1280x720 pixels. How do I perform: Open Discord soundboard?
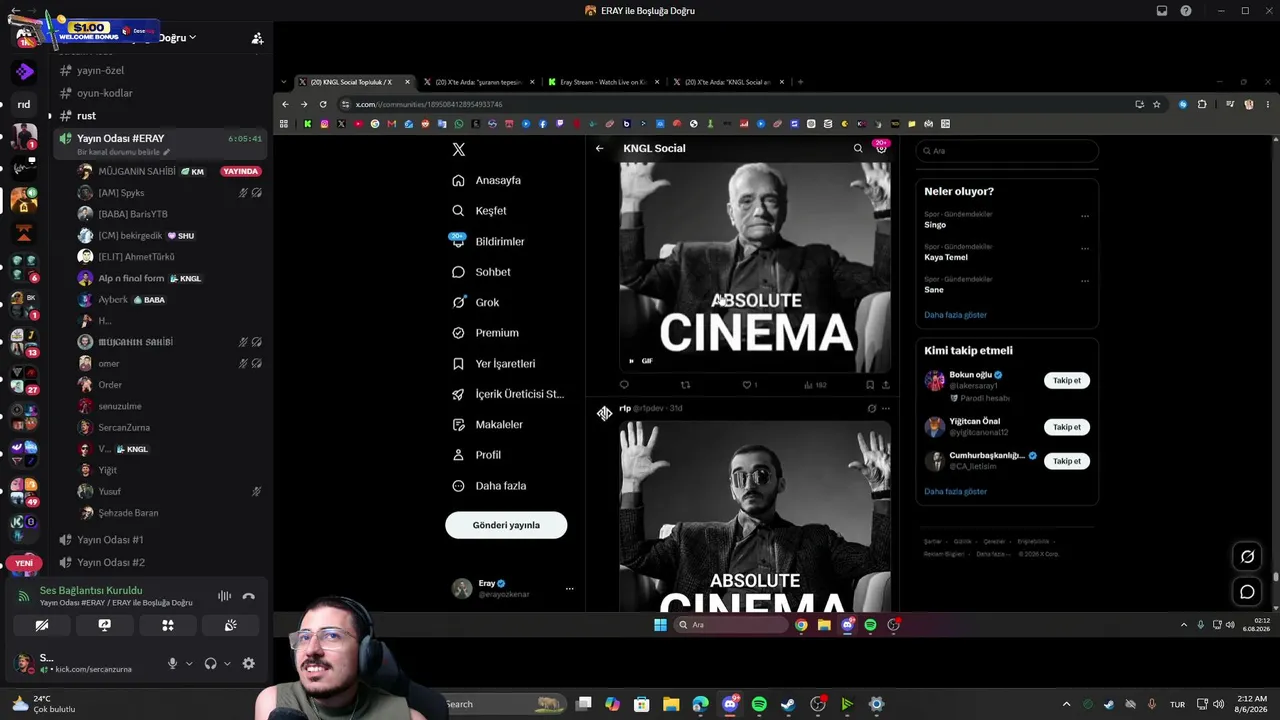(231, 626)
